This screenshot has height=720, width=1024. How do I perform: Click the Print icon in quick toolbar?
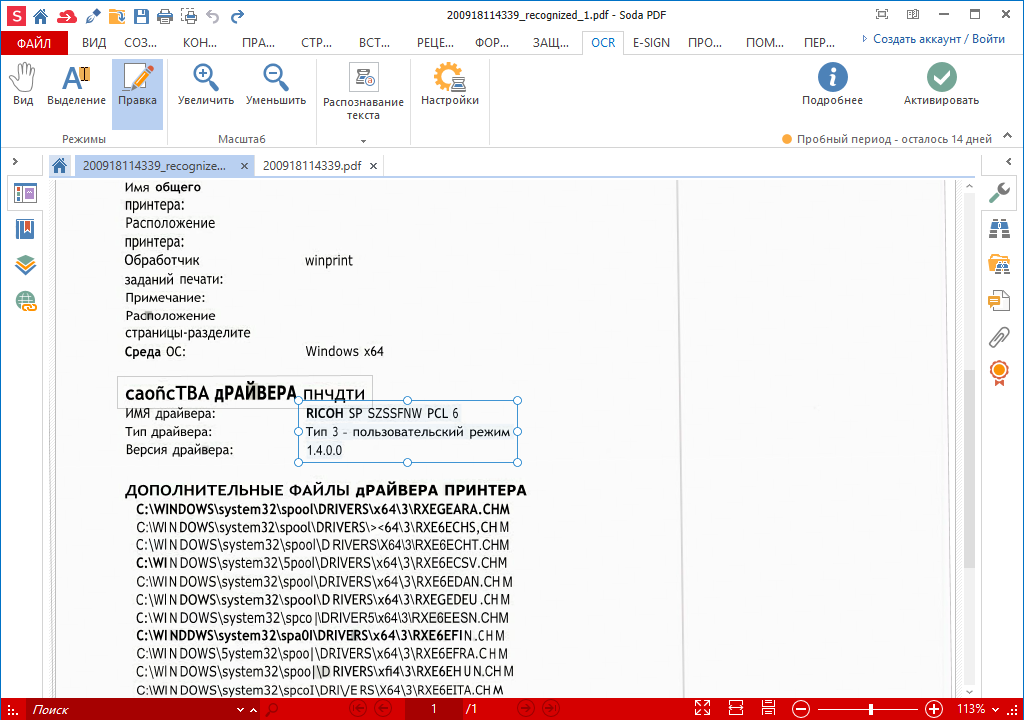pyautogui.click(x=163, y=15)
